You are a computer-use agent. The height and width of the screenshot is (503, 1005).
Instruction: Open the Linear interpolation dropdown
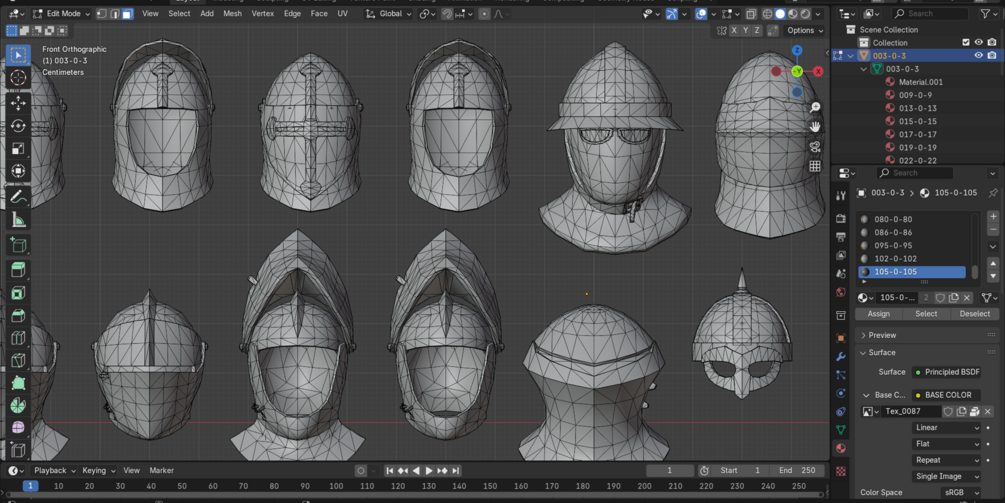946,428
